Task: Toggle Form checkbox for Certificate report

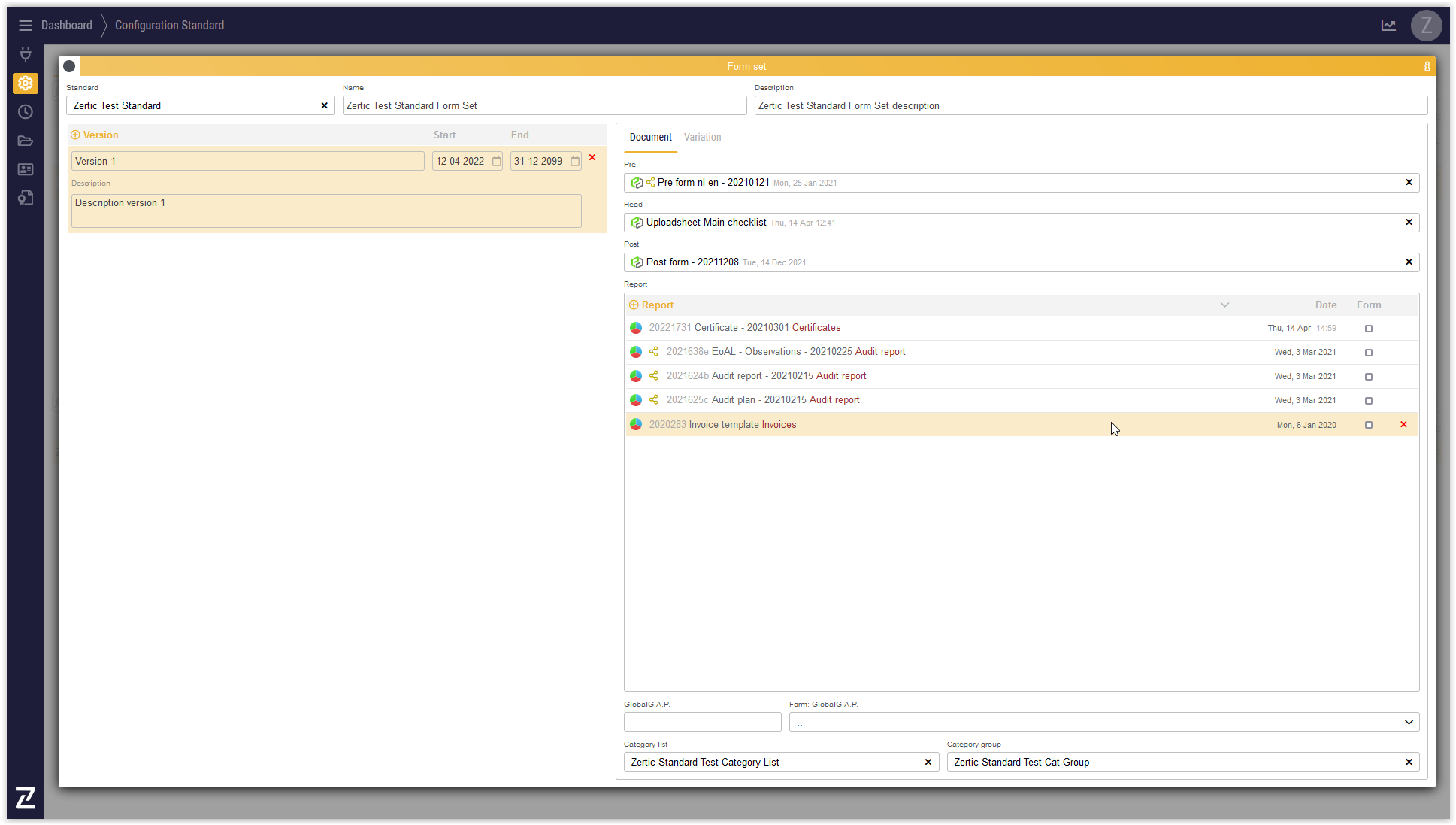Action: 1369,329
